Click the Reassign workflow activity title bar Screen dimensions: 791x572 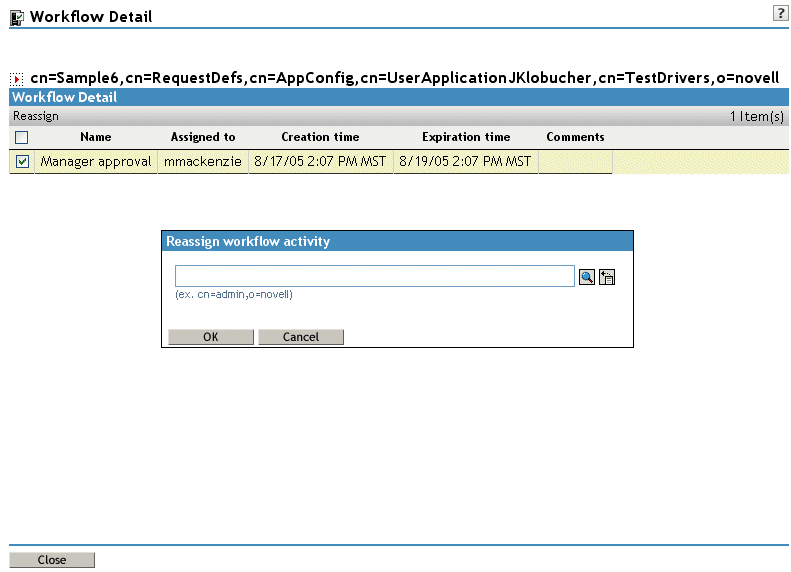[x=398, y=241]
